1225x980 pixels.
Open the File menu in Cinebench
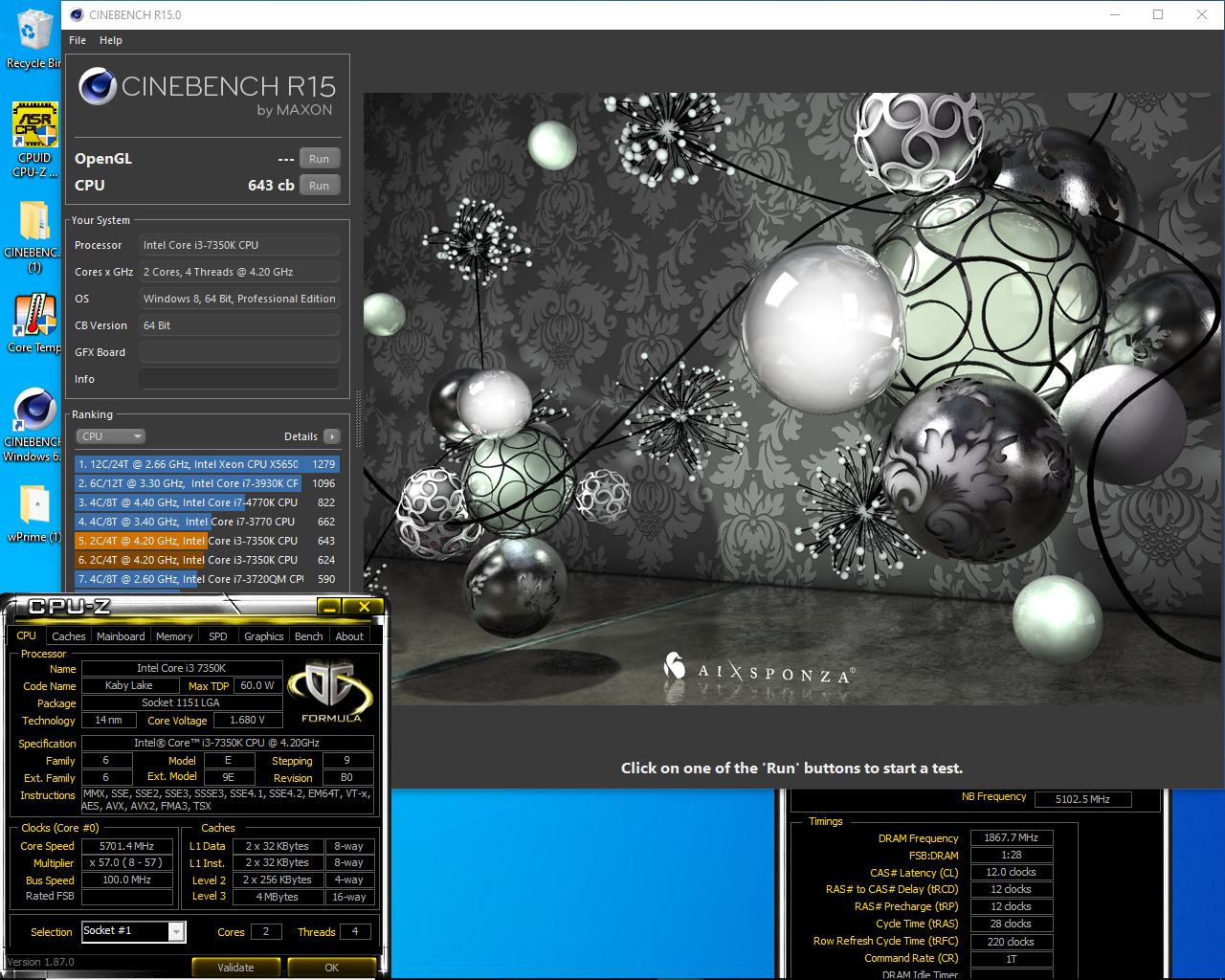78,40
